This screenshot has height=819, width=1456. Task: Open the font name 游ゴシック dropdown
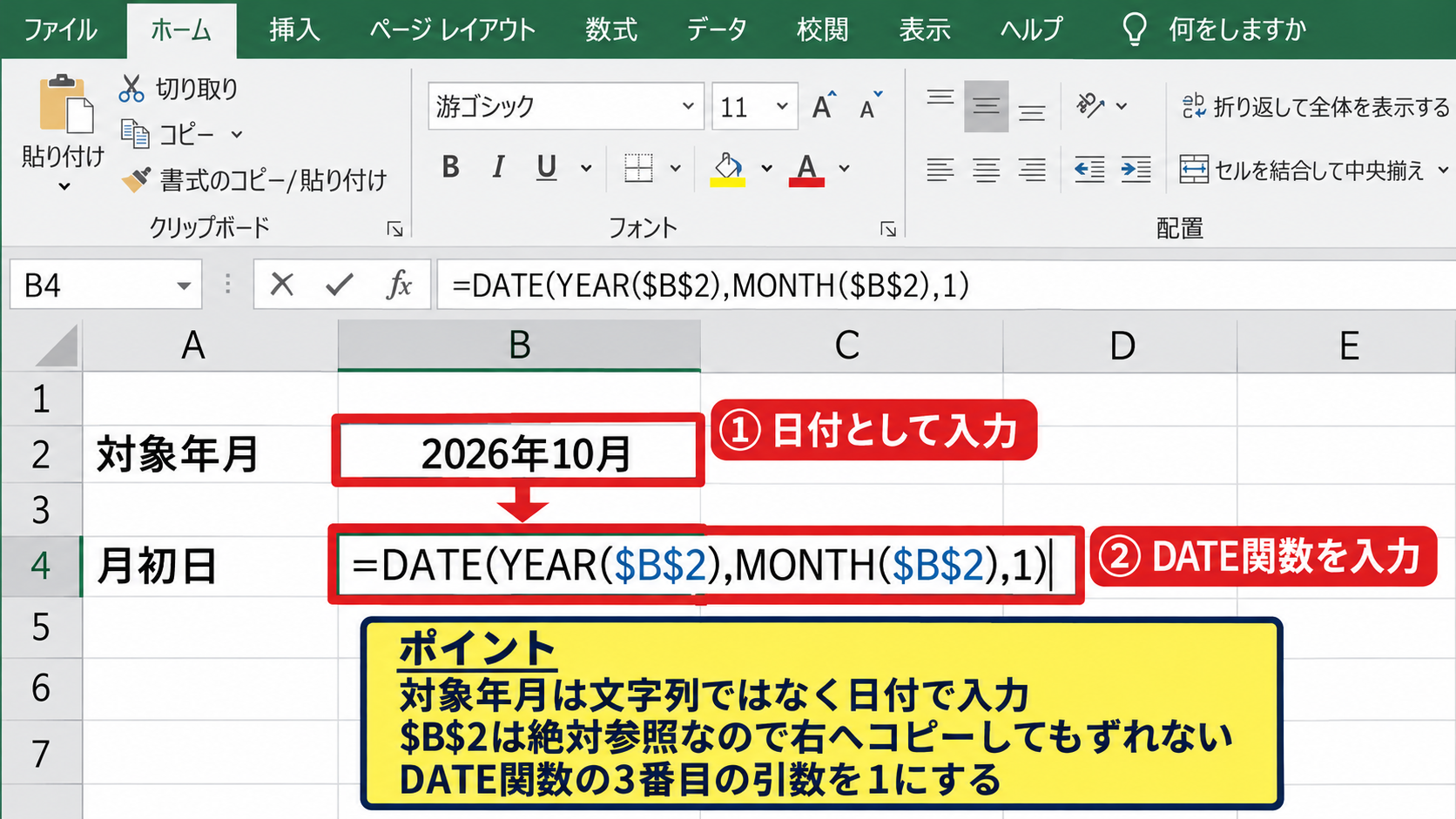point(688,106)
